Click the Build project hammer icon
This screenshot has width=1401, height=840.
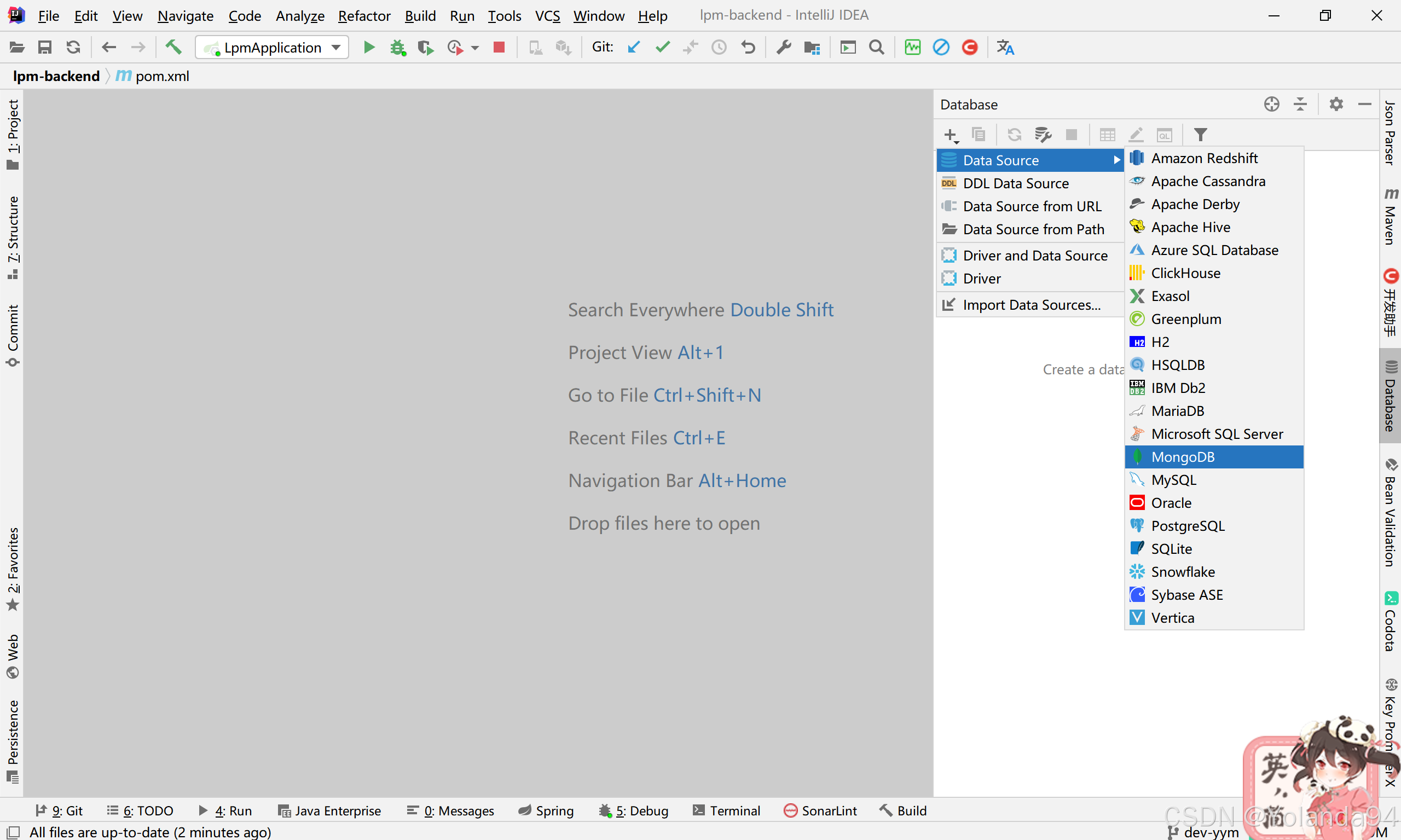(173, 48)
